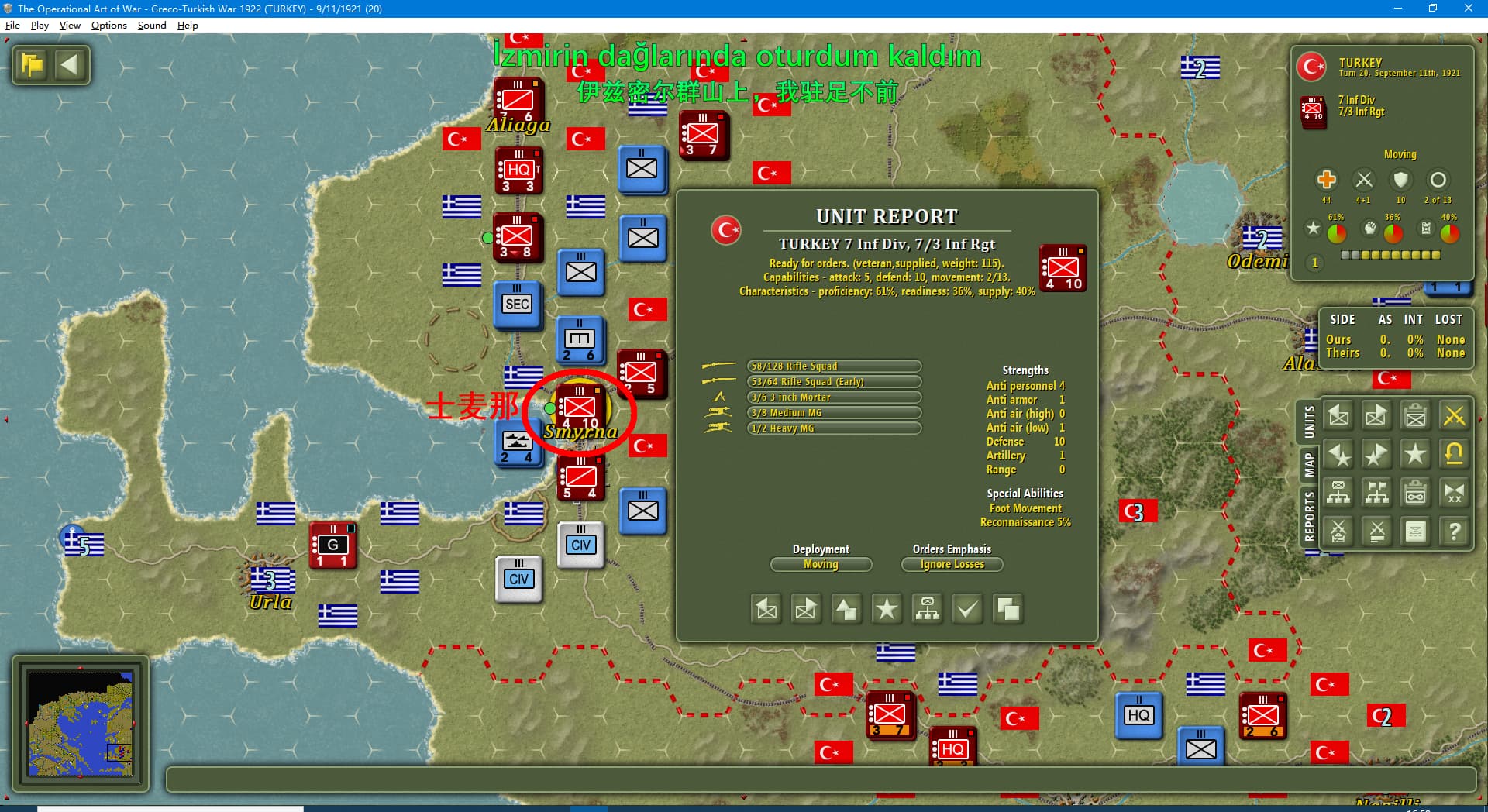This screenshot has width=1488, height=812.
Task: Click the question mark help icon
Action: [x=1455, y=532]
